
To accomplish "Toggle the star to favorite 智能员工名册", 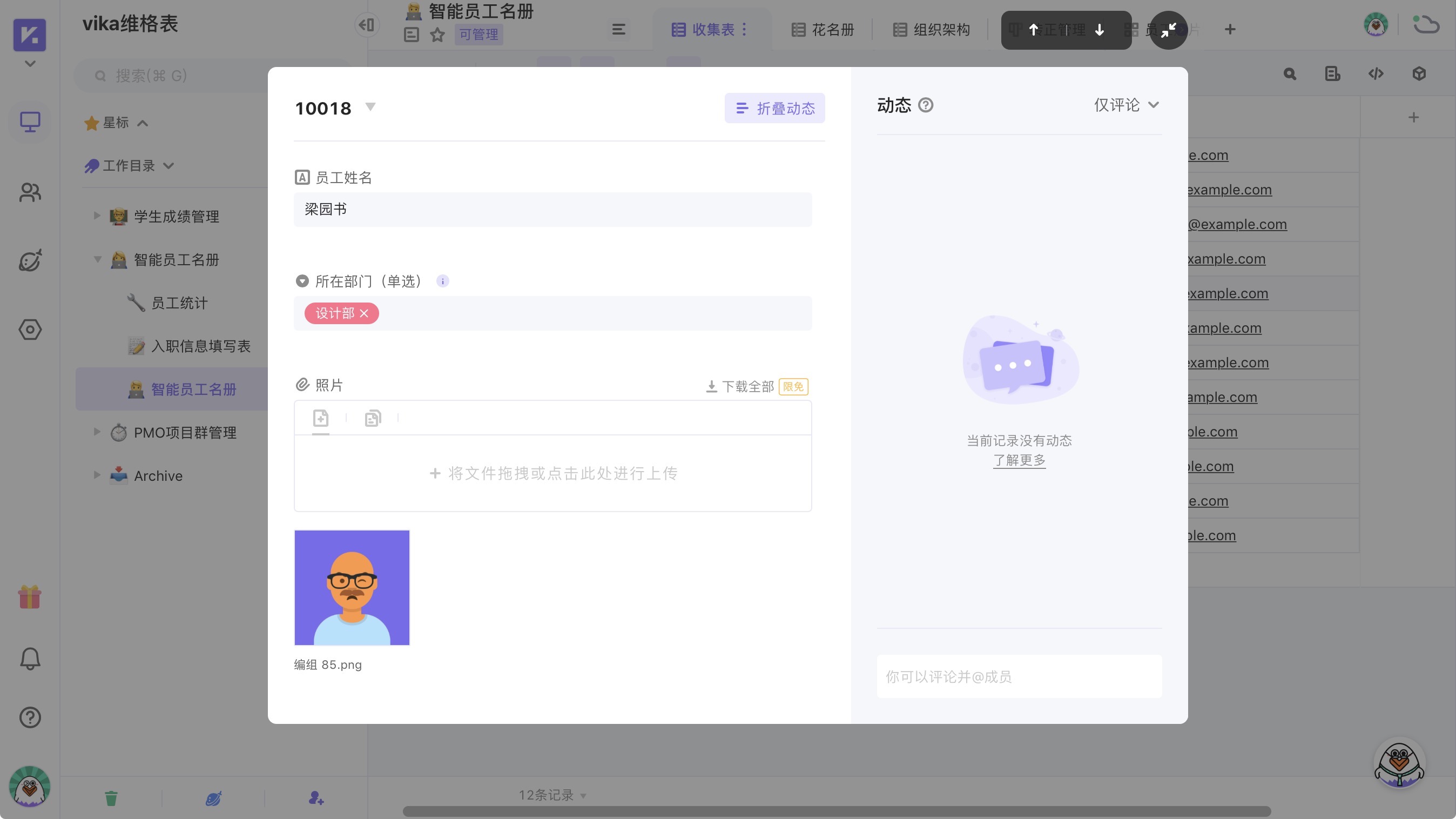I will (437, 35).
